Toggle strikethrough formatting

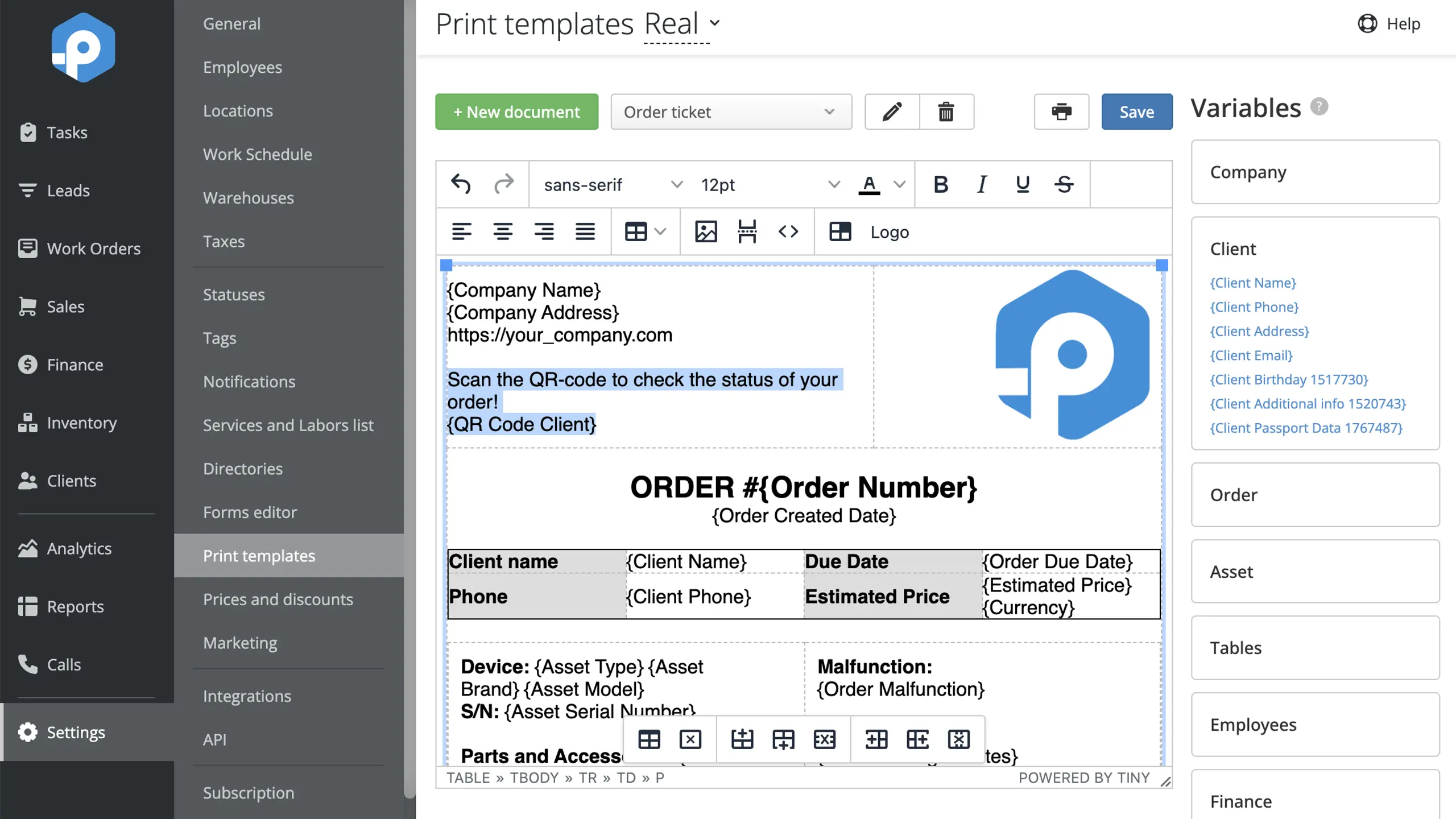coord(1064,184)
